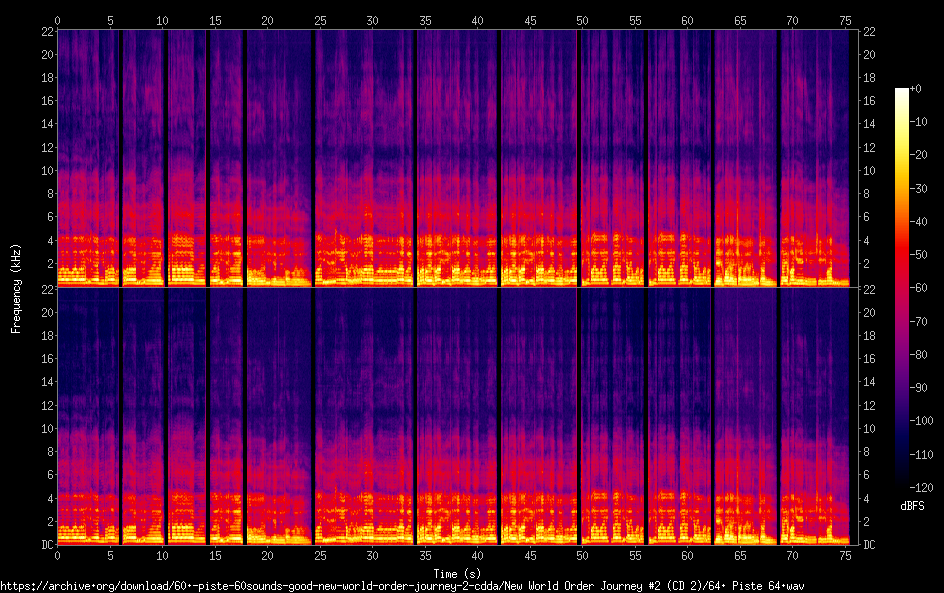The width and height of the screenshot is (944, 593).
Task: Click the "-60" color scale label
Action: pyautogui.click(x=918, y=288)
